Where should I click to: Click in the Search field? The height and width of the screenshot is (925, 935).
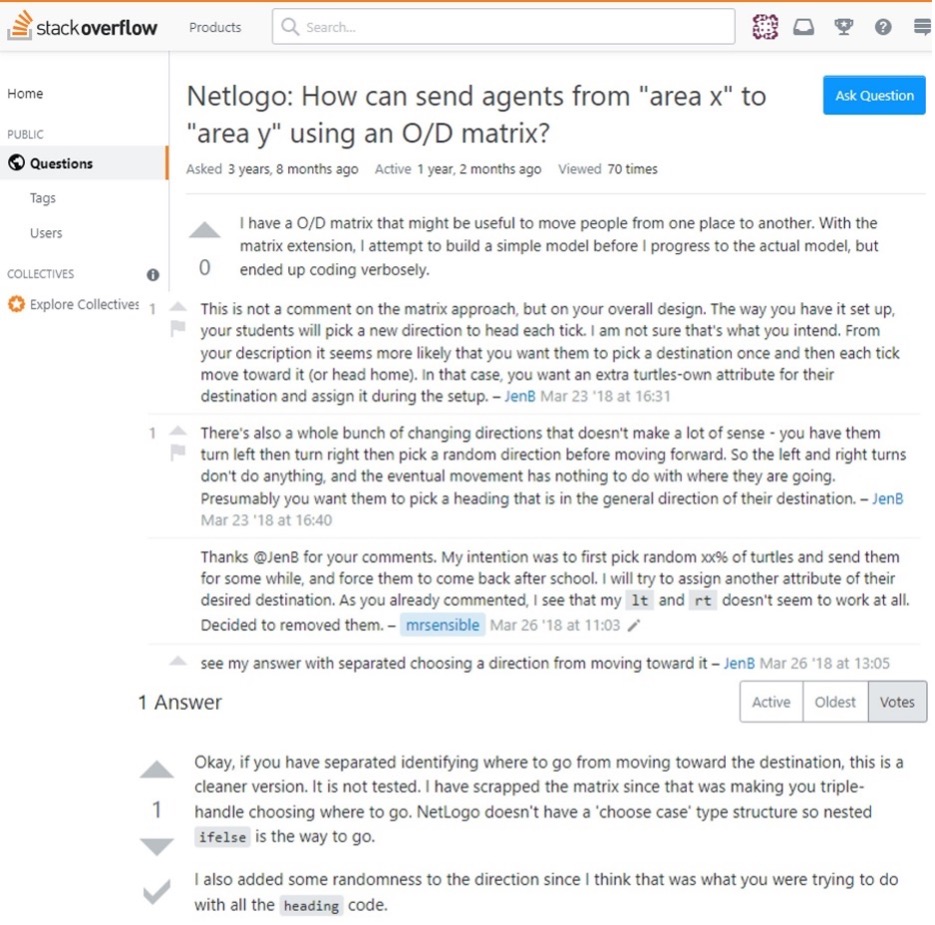[x=503, y=27]
